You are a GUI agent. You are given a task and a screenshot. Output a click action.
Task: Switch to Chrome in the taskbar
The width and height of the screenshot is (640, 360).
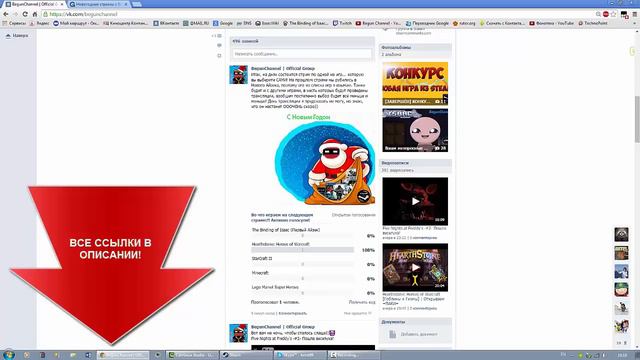(123, 355)
